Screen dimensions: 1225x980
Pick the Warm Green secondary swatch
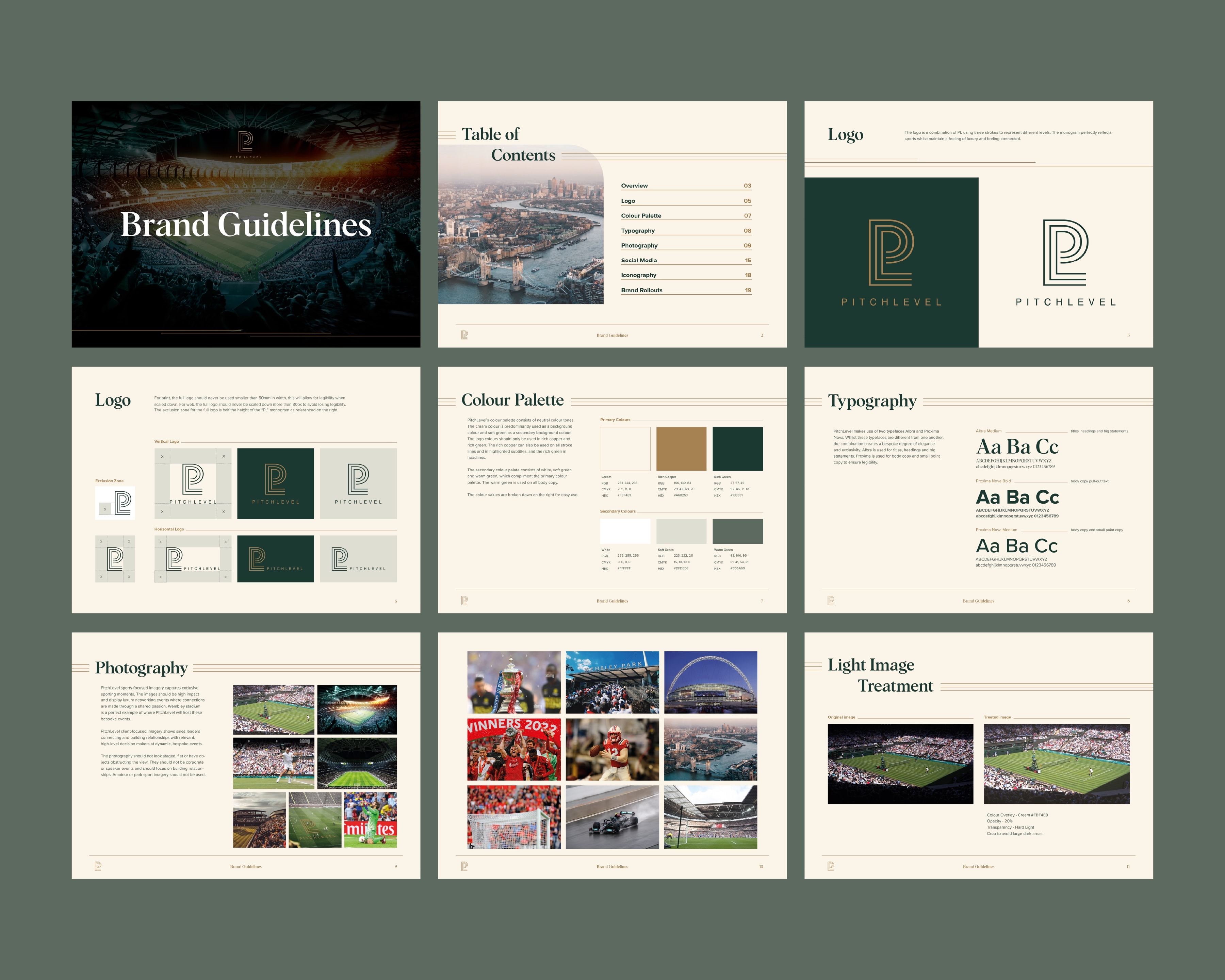tap(737, 531)
